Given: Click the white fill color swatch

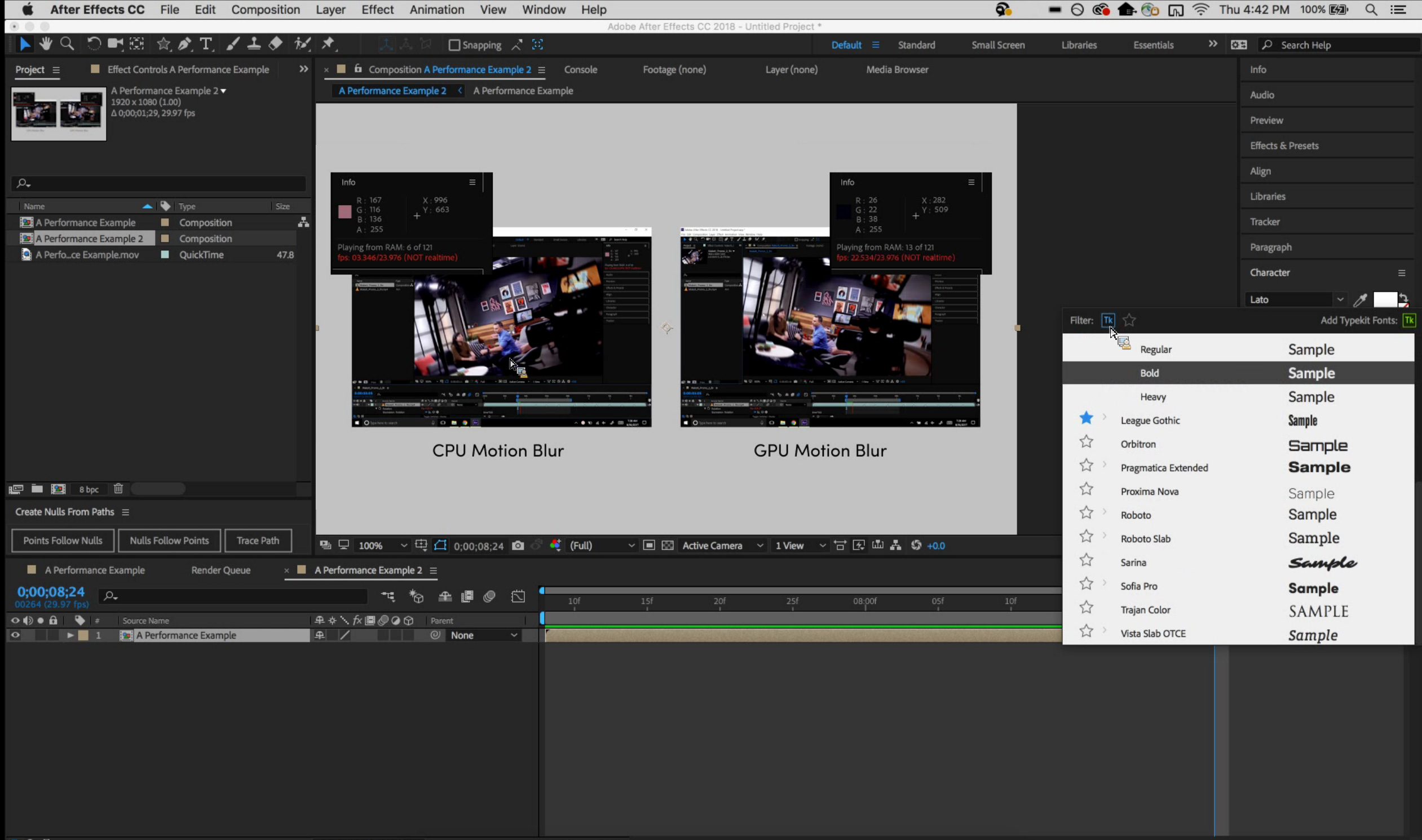Looking at the screenshot, I should coord(1385,299).
